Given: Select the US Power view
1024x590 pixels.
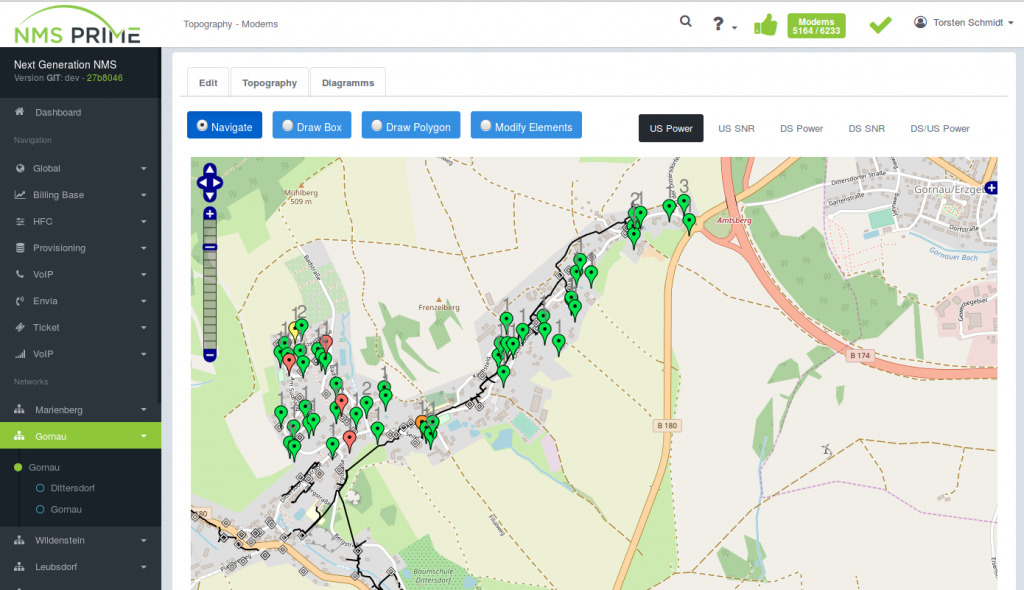Looking at the screenshot, I should (x=671, y=128).
